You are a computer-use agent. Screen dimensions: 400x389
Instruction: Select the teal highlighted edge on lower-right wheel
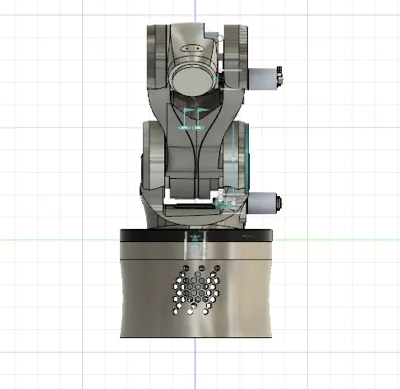(x=247, y=158)
